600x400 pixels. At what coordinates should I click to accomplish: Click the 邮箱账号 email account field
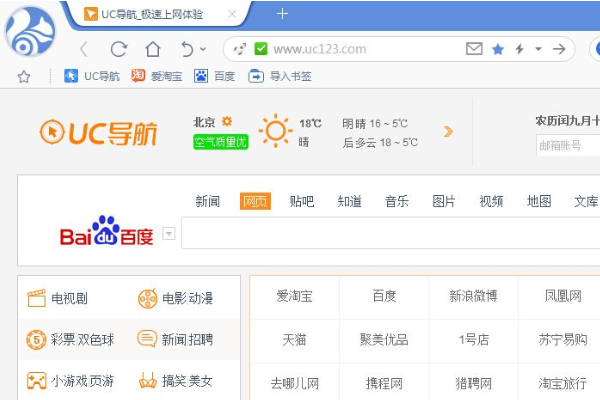(x=568, y=145)
